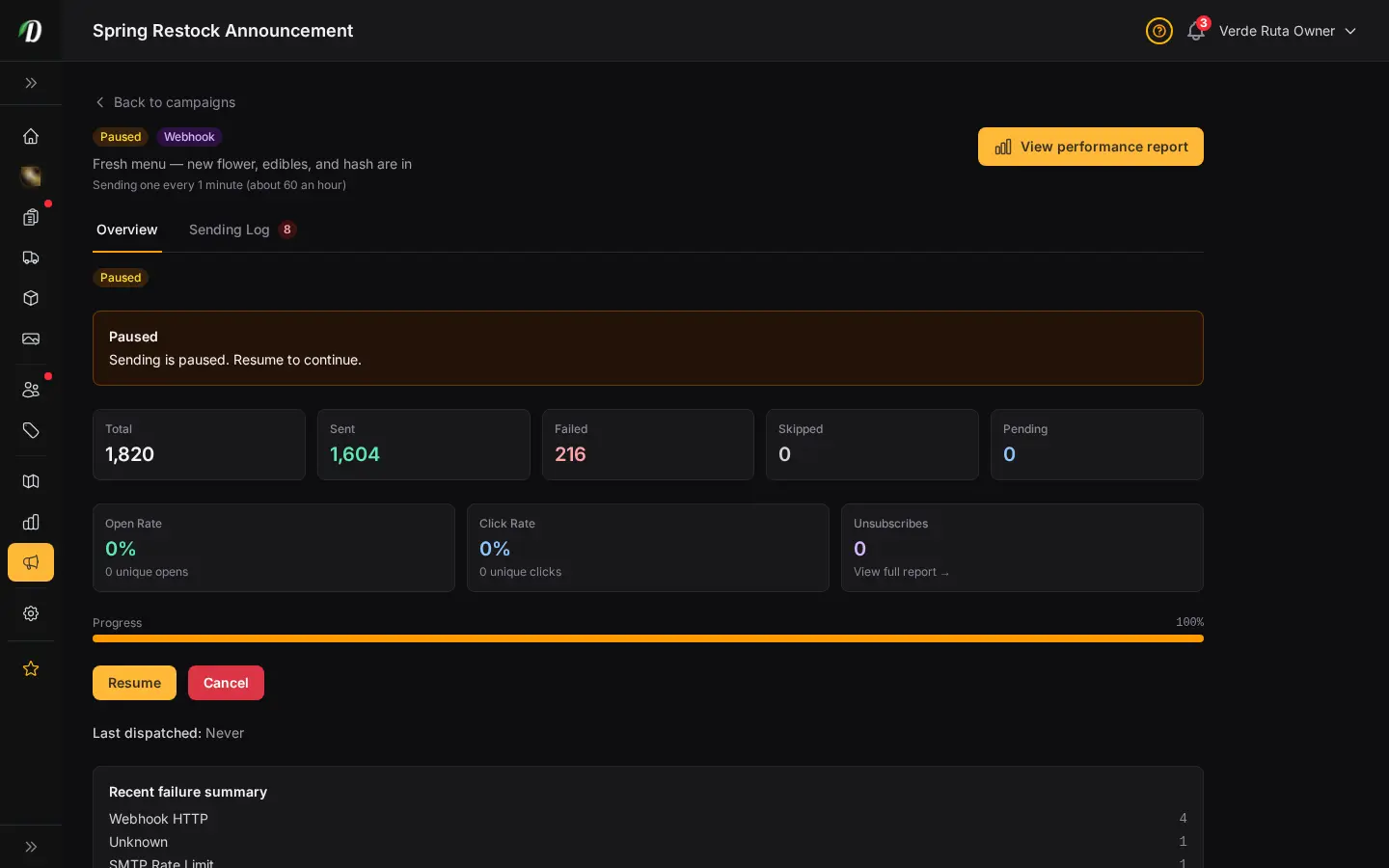This screenshot has height=868, width=1389.
Task: Click the Total 1,820 card
Action: pos(199,445)
